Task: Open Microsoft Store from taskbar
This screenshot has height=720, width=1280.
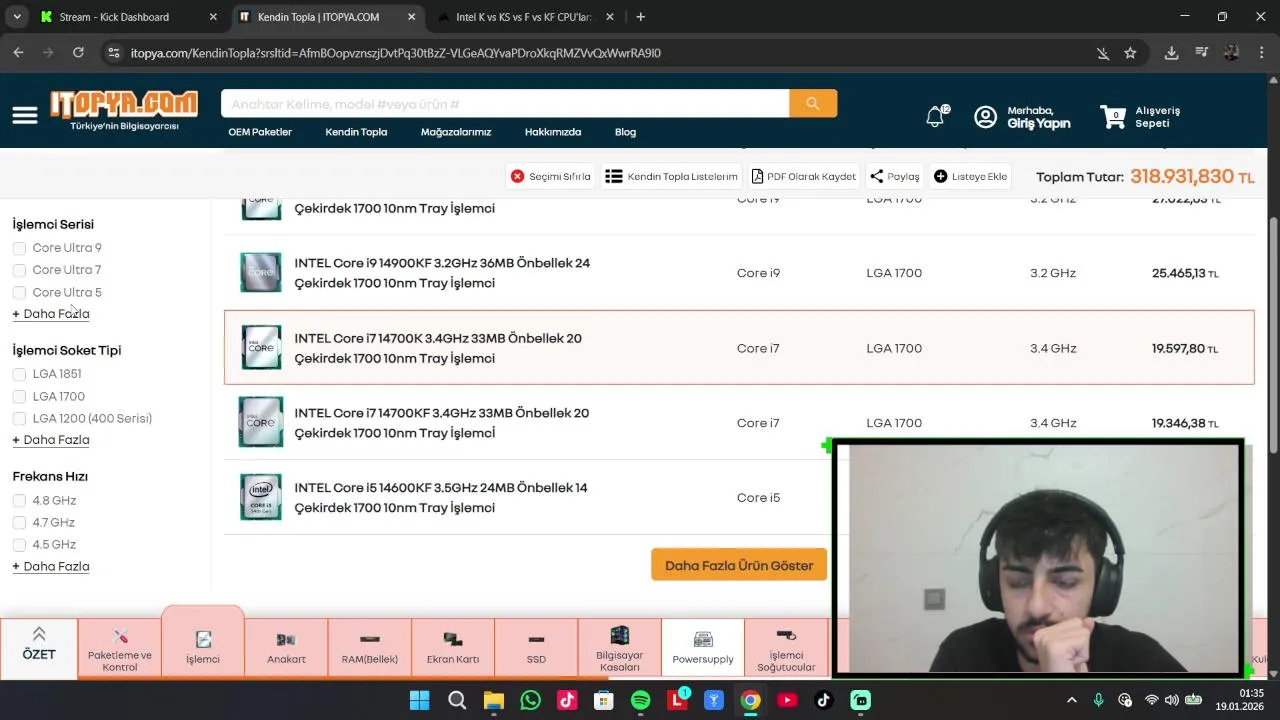Action: click(603, 700)
